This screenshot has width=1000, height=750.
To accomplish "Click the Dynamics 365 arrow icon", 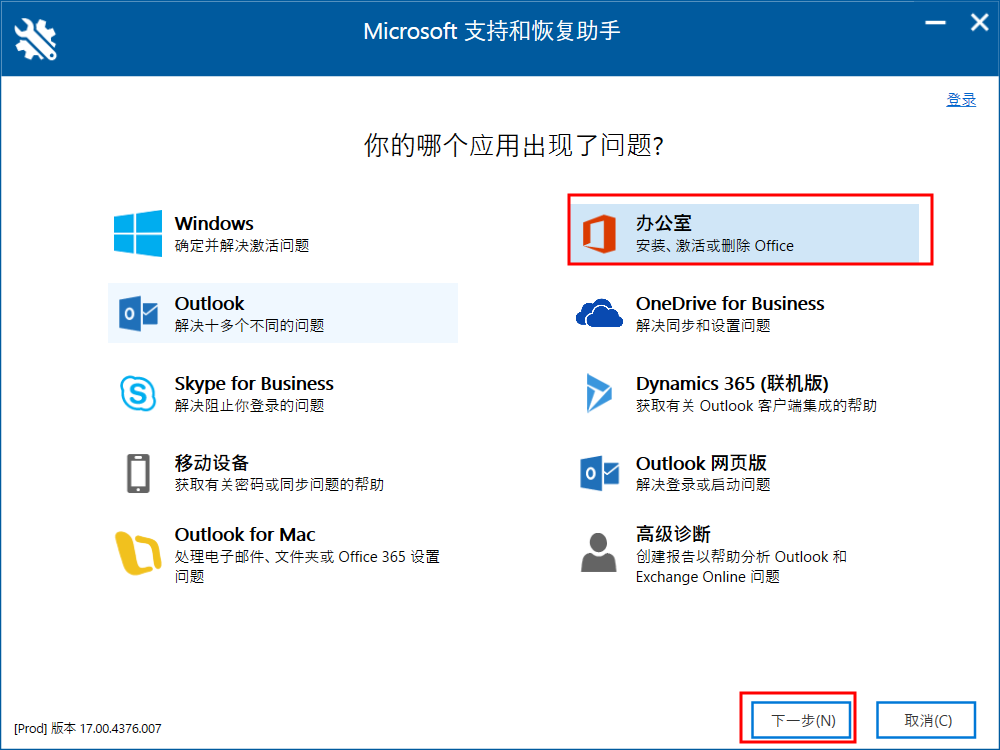I will click(x=599, y=393).
